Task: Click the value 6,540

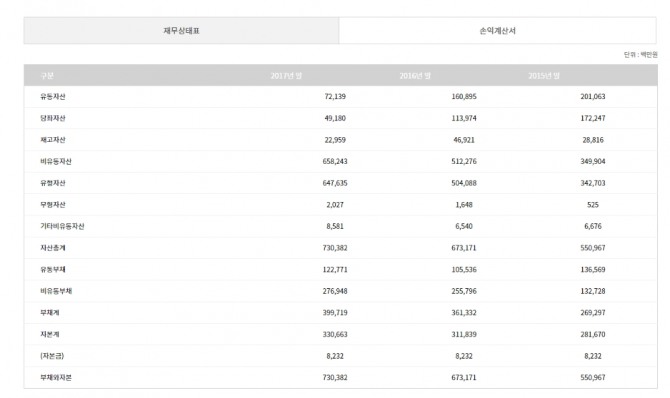Action: (x=464, y=226)
